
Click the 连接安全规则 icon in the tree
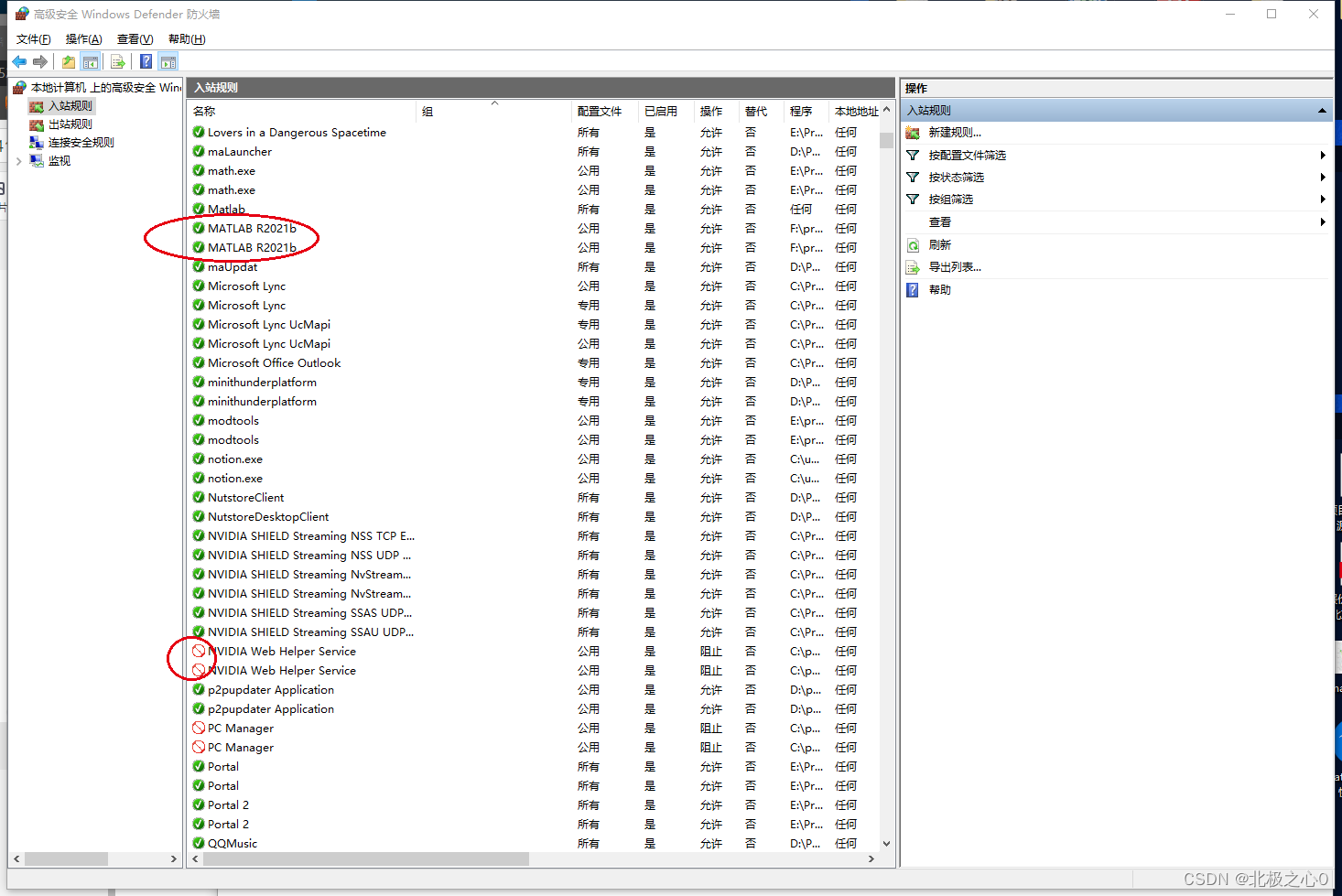37,143
